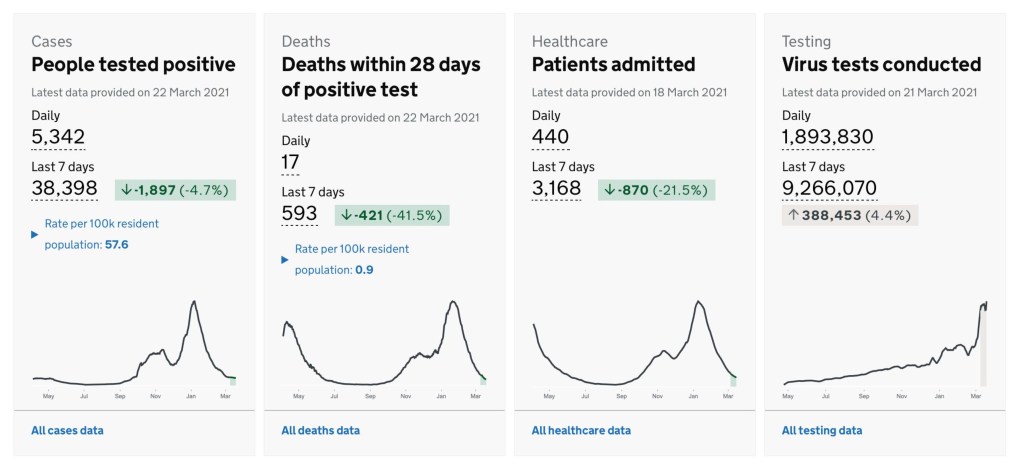Open All healthcare data link
The height and width of the screenshot is (469, 1024).
581,431
